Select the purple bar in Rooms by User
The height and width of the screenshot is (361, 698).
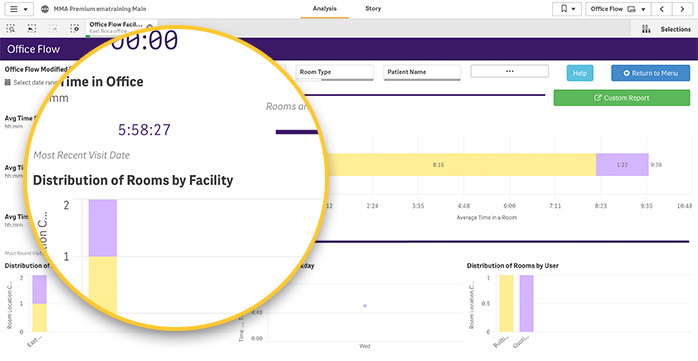click(x=526, y=304)
